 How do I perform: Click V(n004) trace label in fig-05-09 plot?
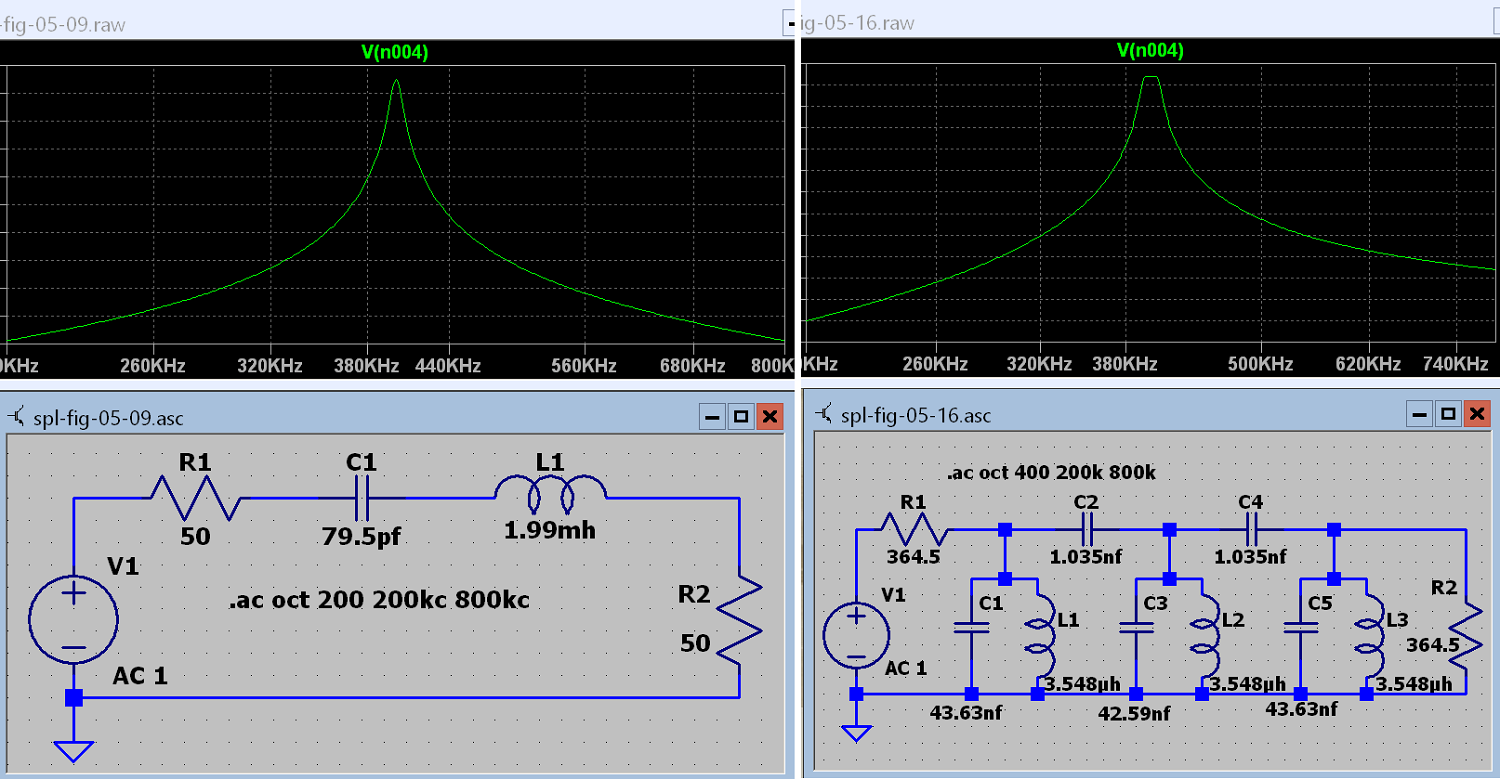[x=394, y=53]
